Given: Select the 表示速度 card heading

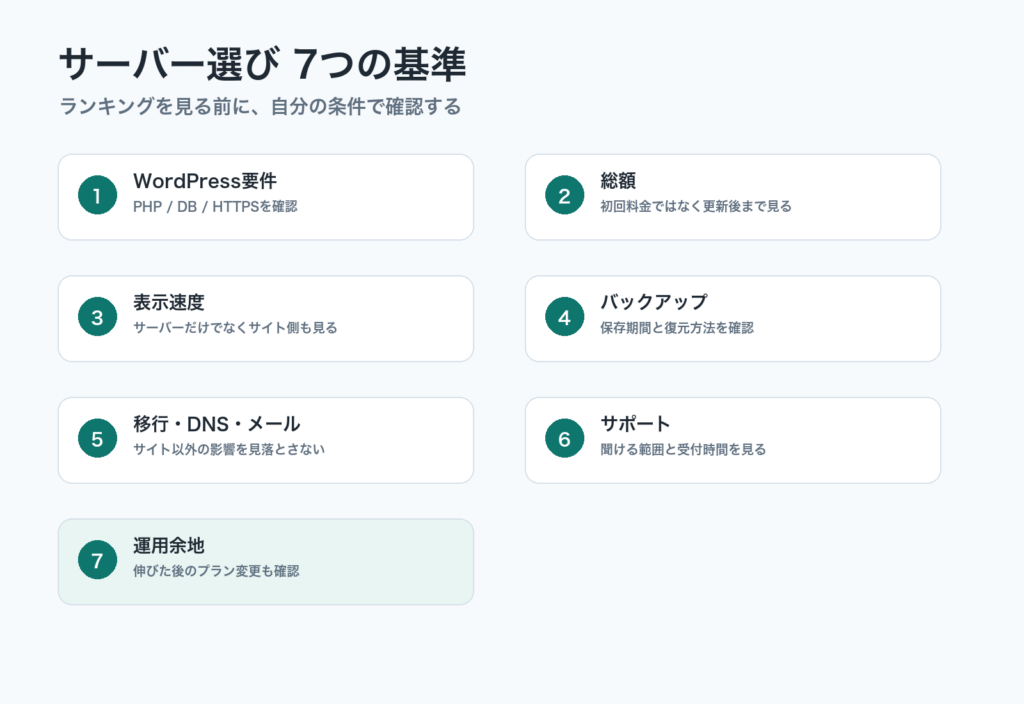Looking at the screenshot, I should [168, 302].
